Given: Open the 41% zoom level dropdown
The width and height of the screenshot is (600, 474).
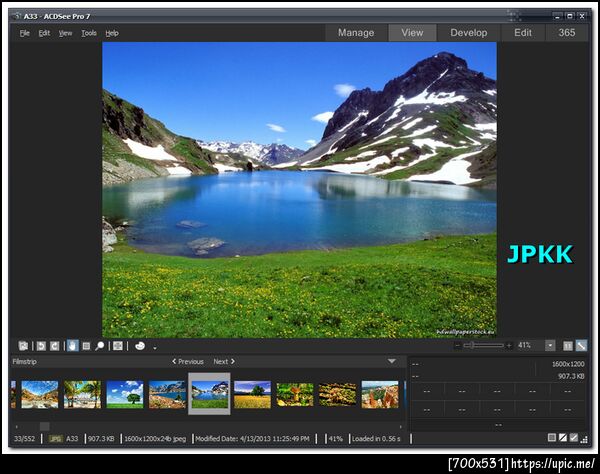Looking at the screenshot, I should click(x=550, y=345).
